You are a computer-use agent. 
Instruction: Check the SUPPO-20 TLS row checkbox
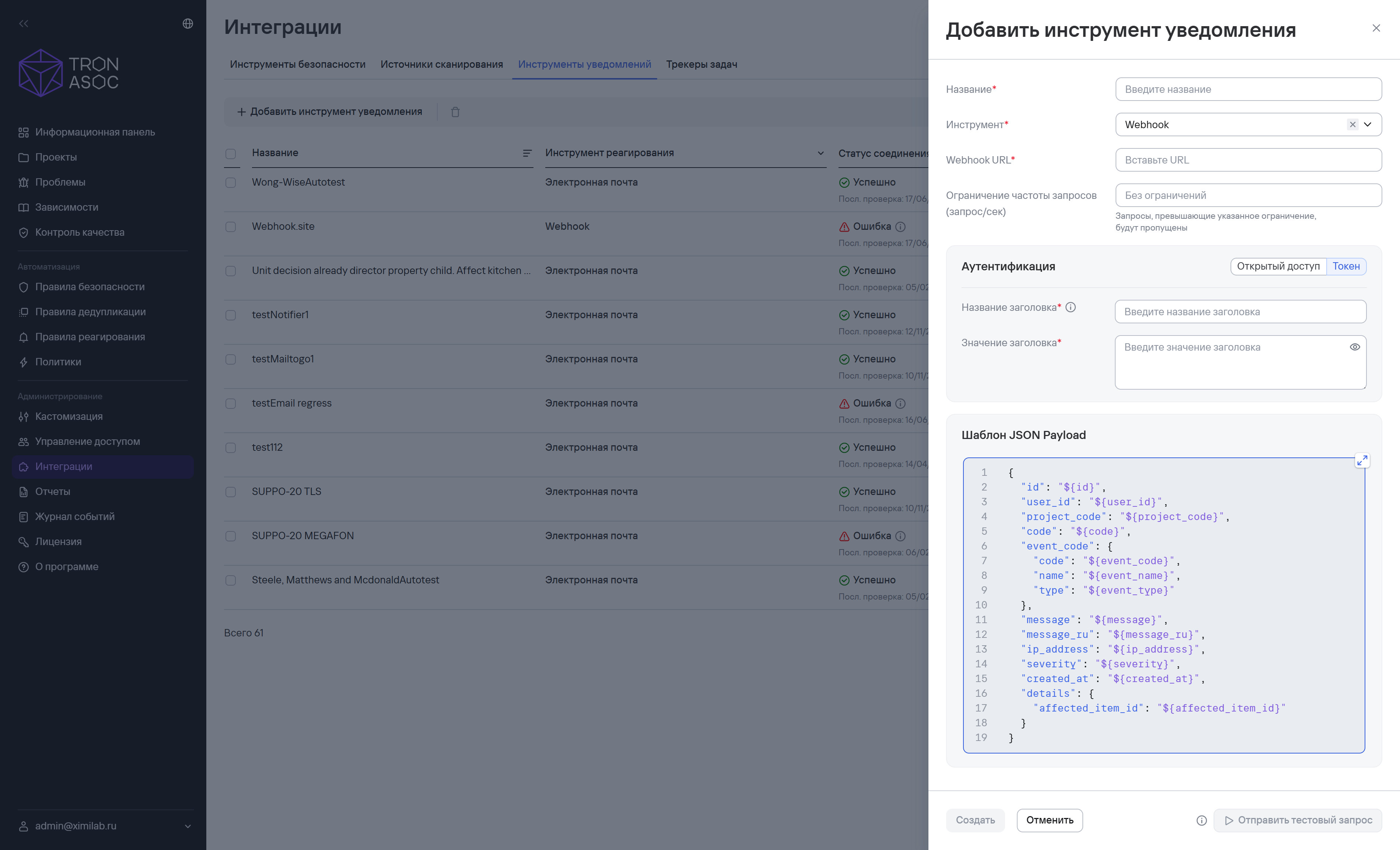point(231,492)
